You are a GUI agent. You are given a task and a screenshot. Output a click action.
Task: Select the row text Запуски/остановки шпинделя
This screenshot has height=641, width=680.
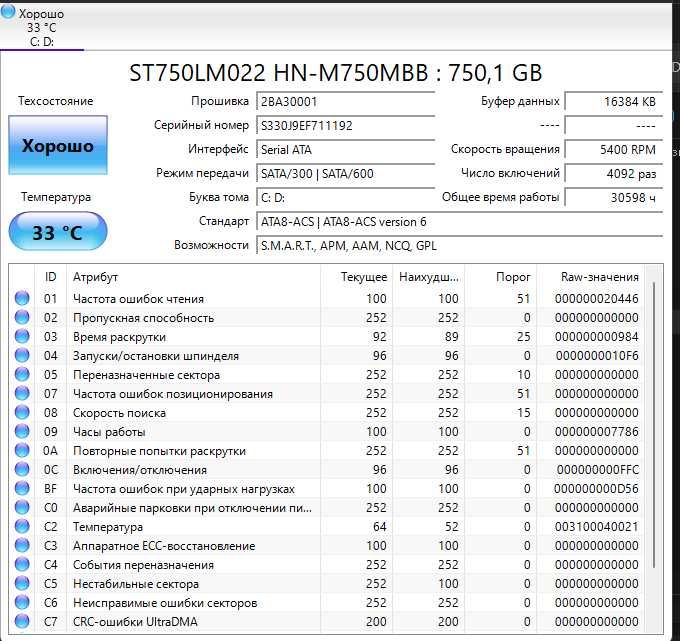pos(156,356)
